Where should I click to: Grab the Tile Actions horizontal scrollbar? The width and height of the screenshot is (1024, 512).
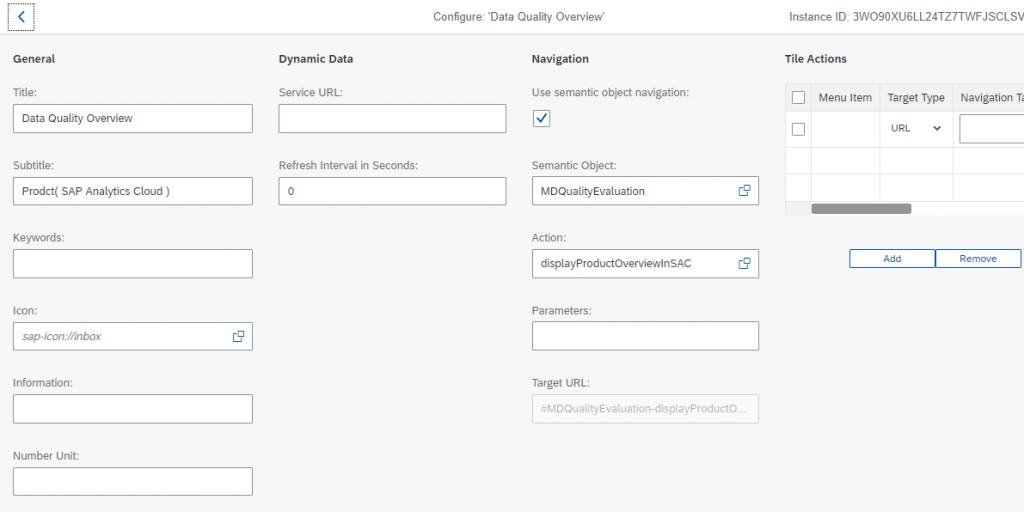click(861, 209)
